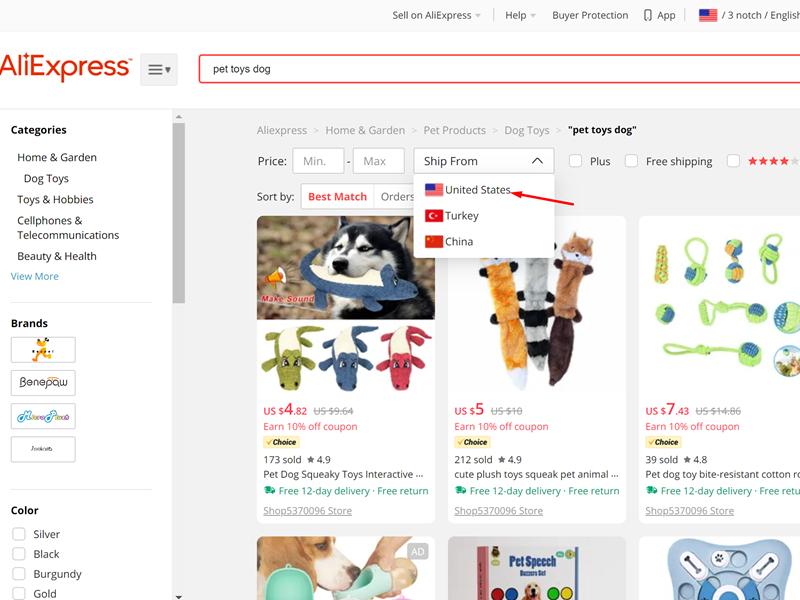Check the Silver color filter

click(x=17, y=534)
